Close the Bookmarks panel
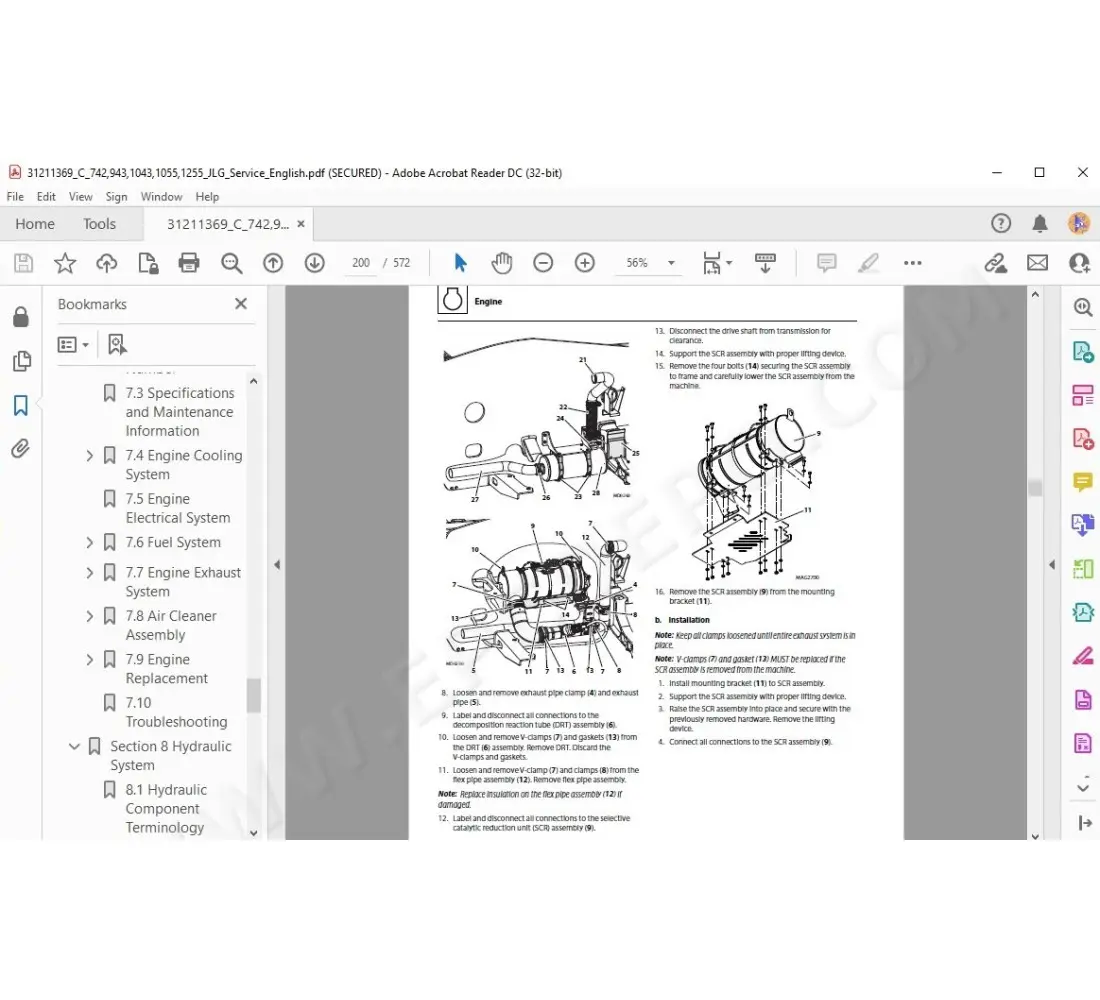 click(x=240, y=304)
